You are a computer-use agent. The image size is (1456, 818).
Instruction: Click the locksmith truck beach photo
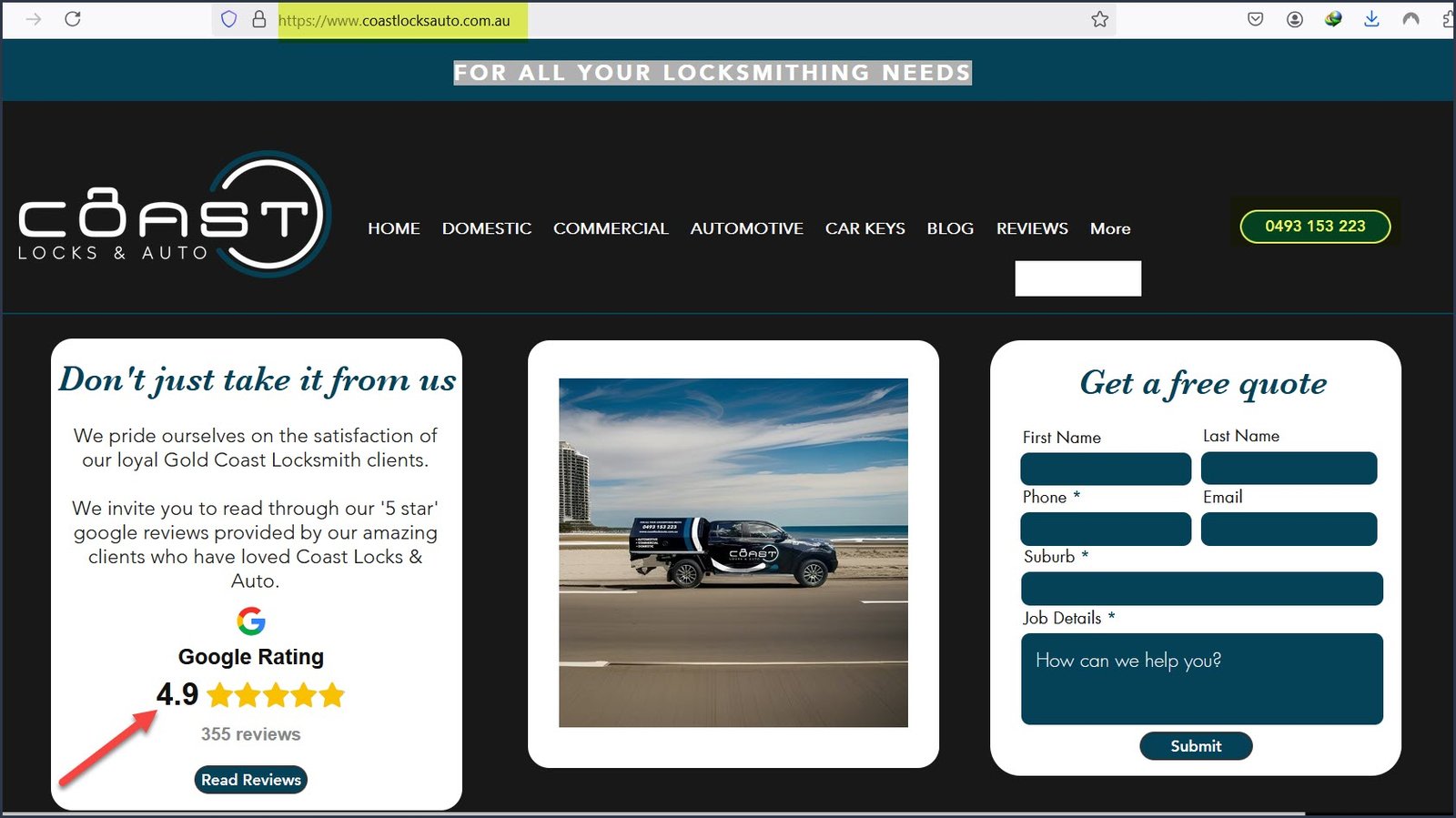(x=733, y=552)
